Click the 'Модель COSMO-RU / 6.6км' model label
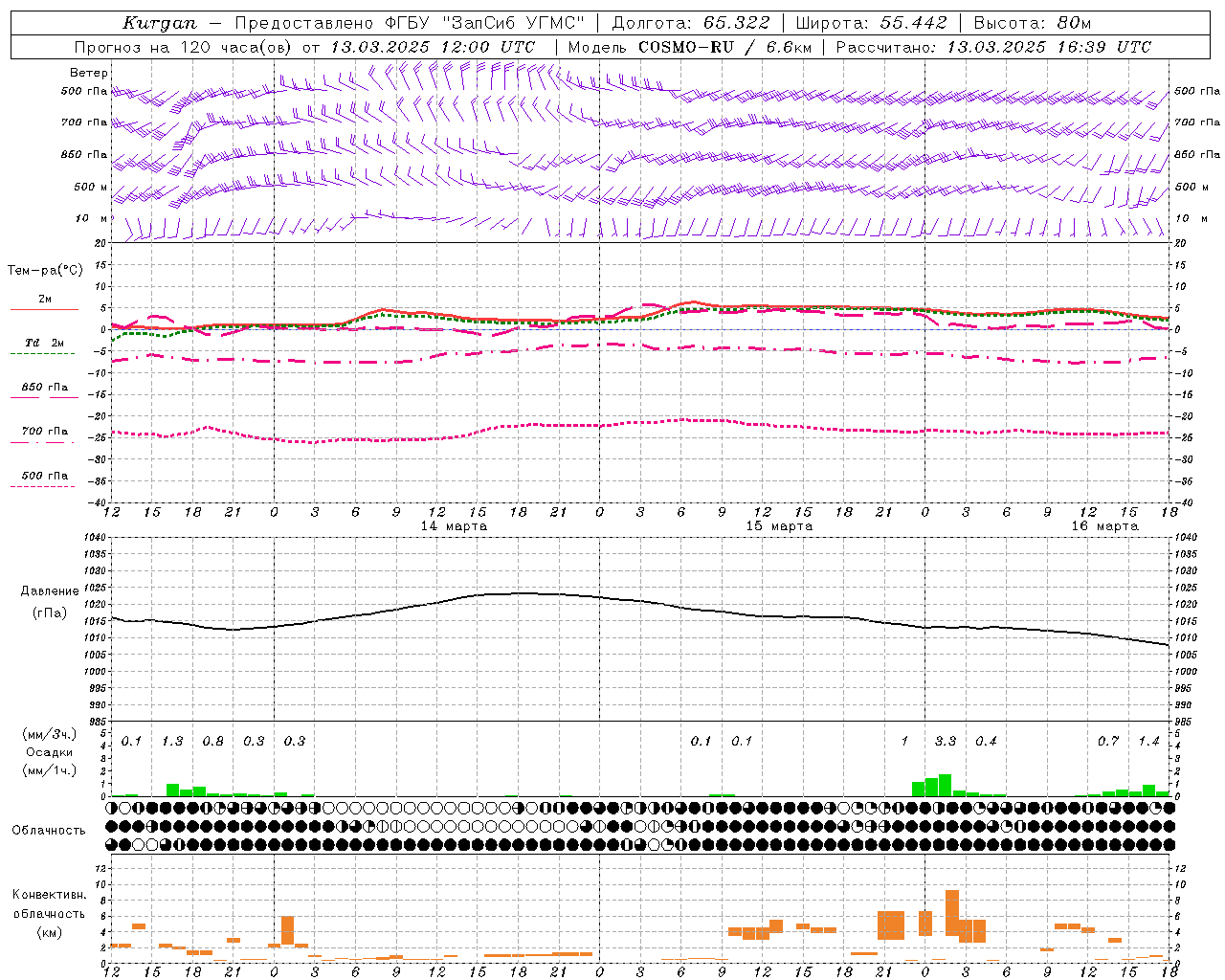The width and height of the screenshot is (1225, 980). pyautogui.click(x=690, y=47)
